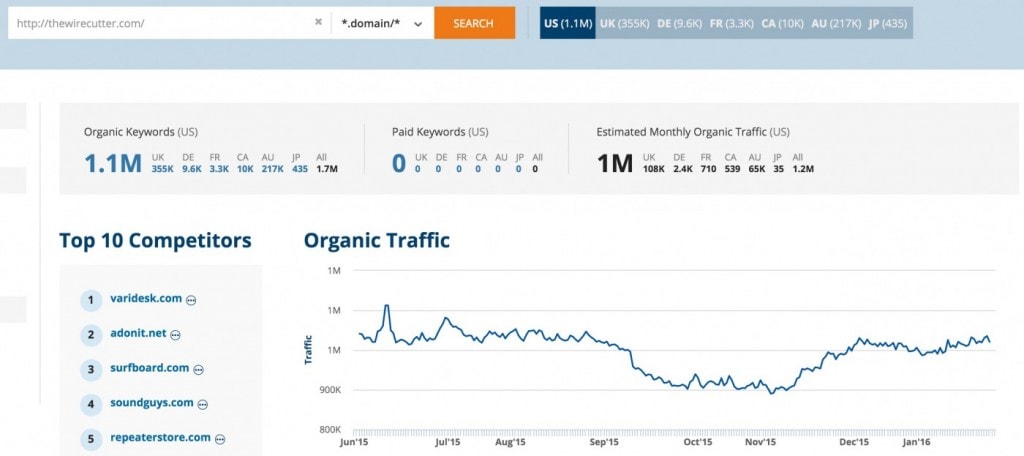
Task: Click the Organic Traffic chart heading
Action: click(x=377, y=240)
